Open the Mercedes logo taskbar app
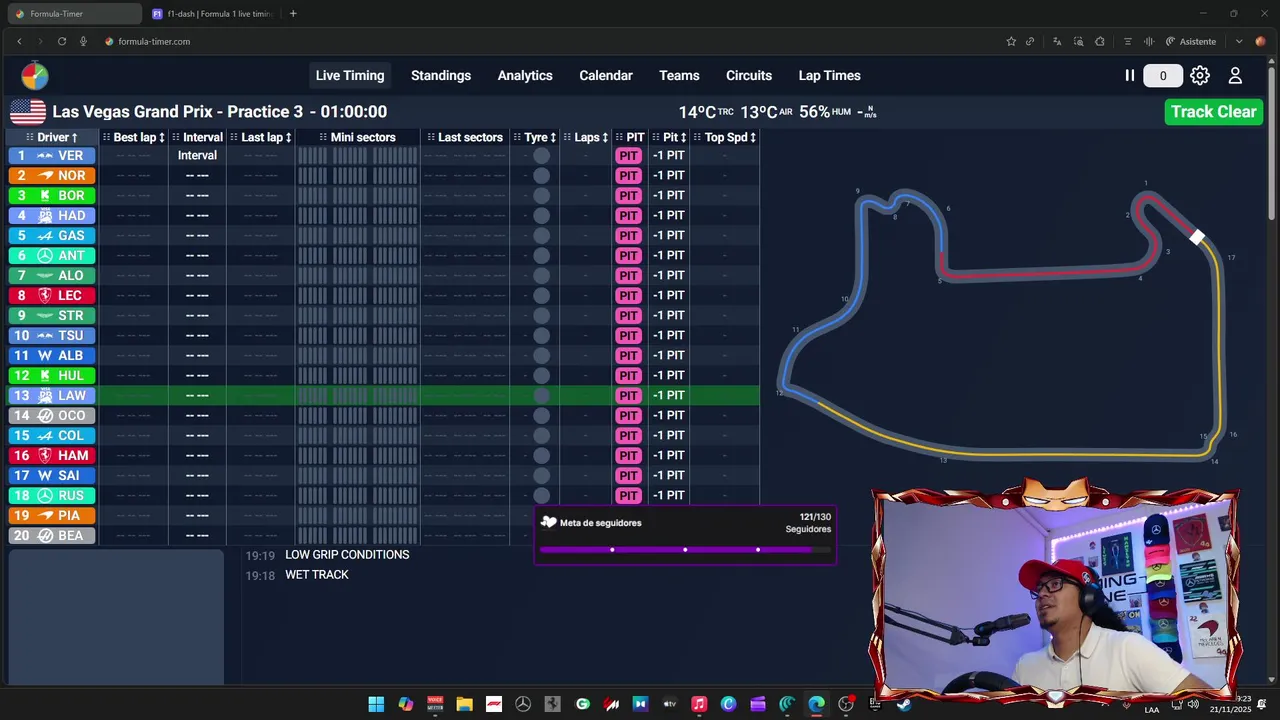This screenshot has width=1280, height=720. pyautogui.click(x=523, y=705)
